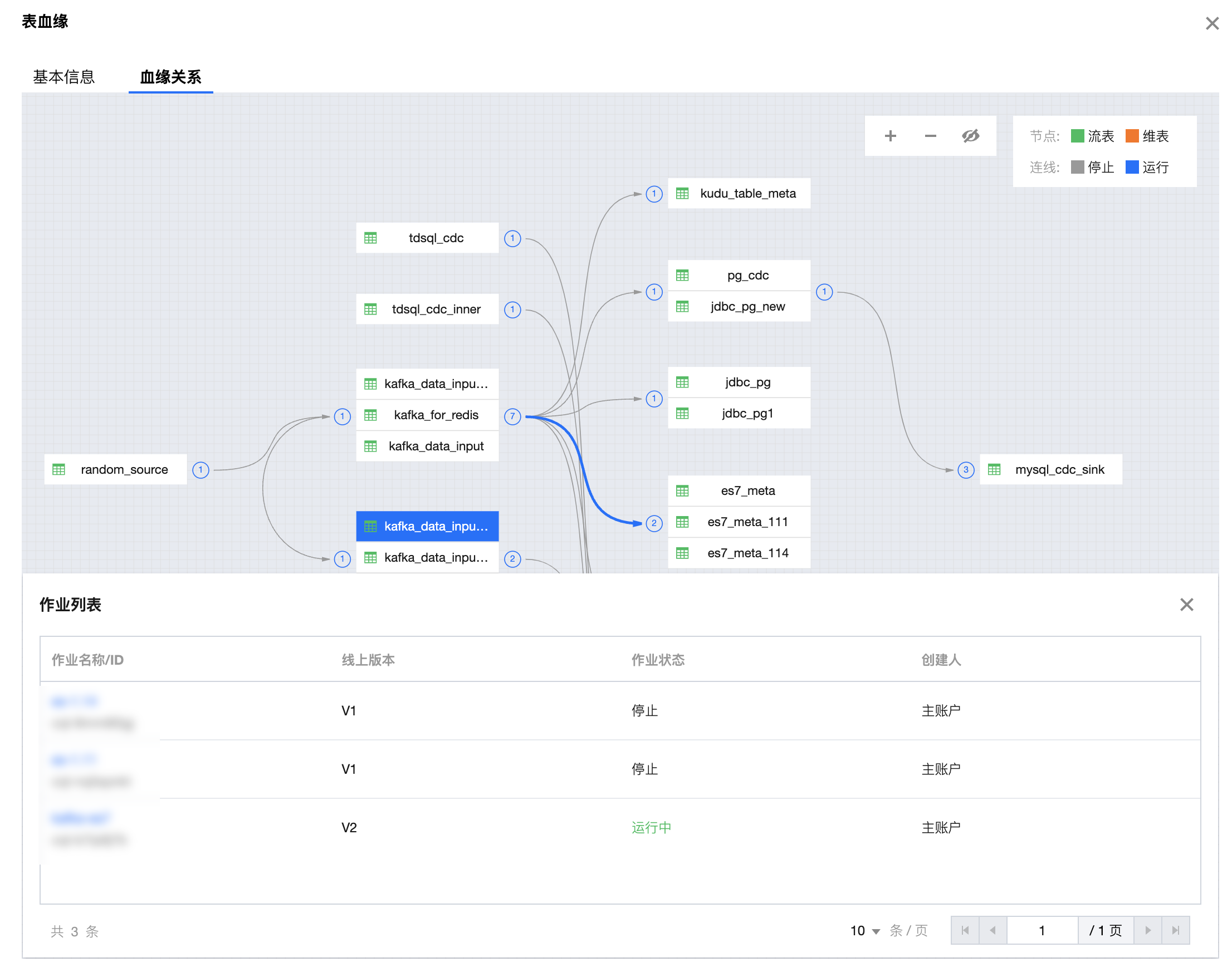Click the green 流表 legend swatch
The height and width of the screenshot is (972, 1232).
click(1077, 136)
